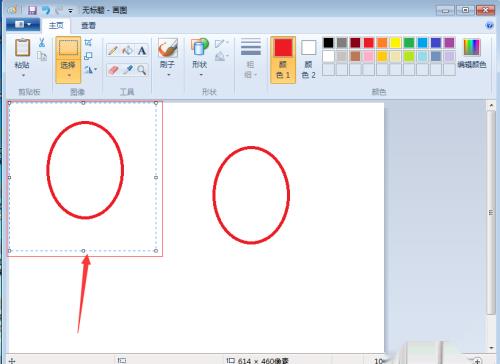Select the Pencil tool
This screenshot has width=500, height=364.
click(113, 50)
